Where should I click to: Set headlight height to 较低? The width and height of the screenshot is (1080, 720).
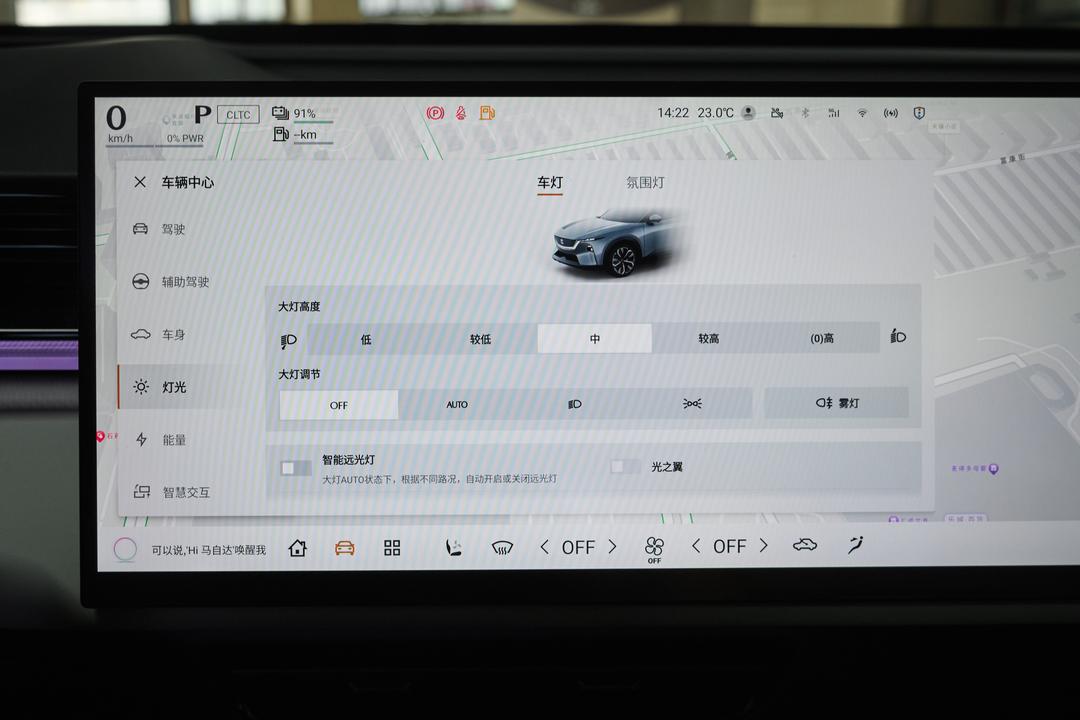tap(480, 339)
